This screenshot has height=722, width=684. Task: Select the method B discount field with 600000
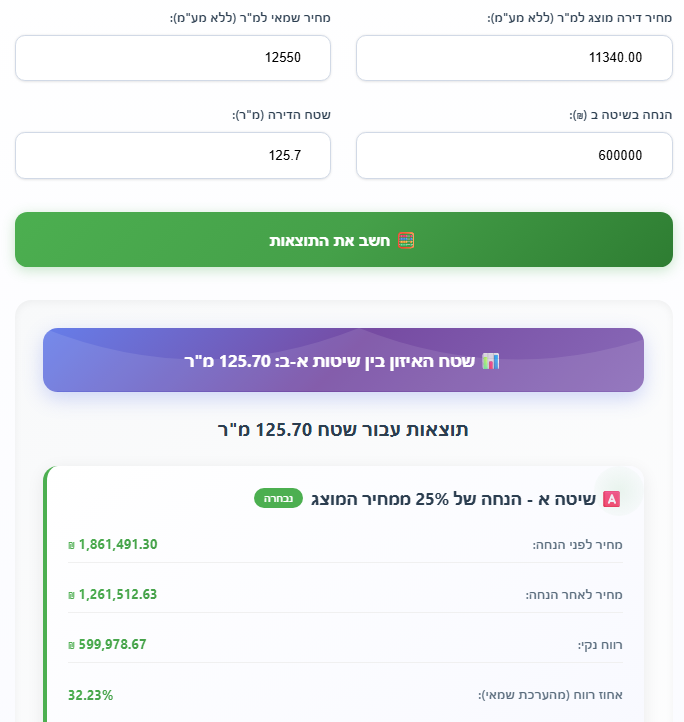[x=514, y=155]
